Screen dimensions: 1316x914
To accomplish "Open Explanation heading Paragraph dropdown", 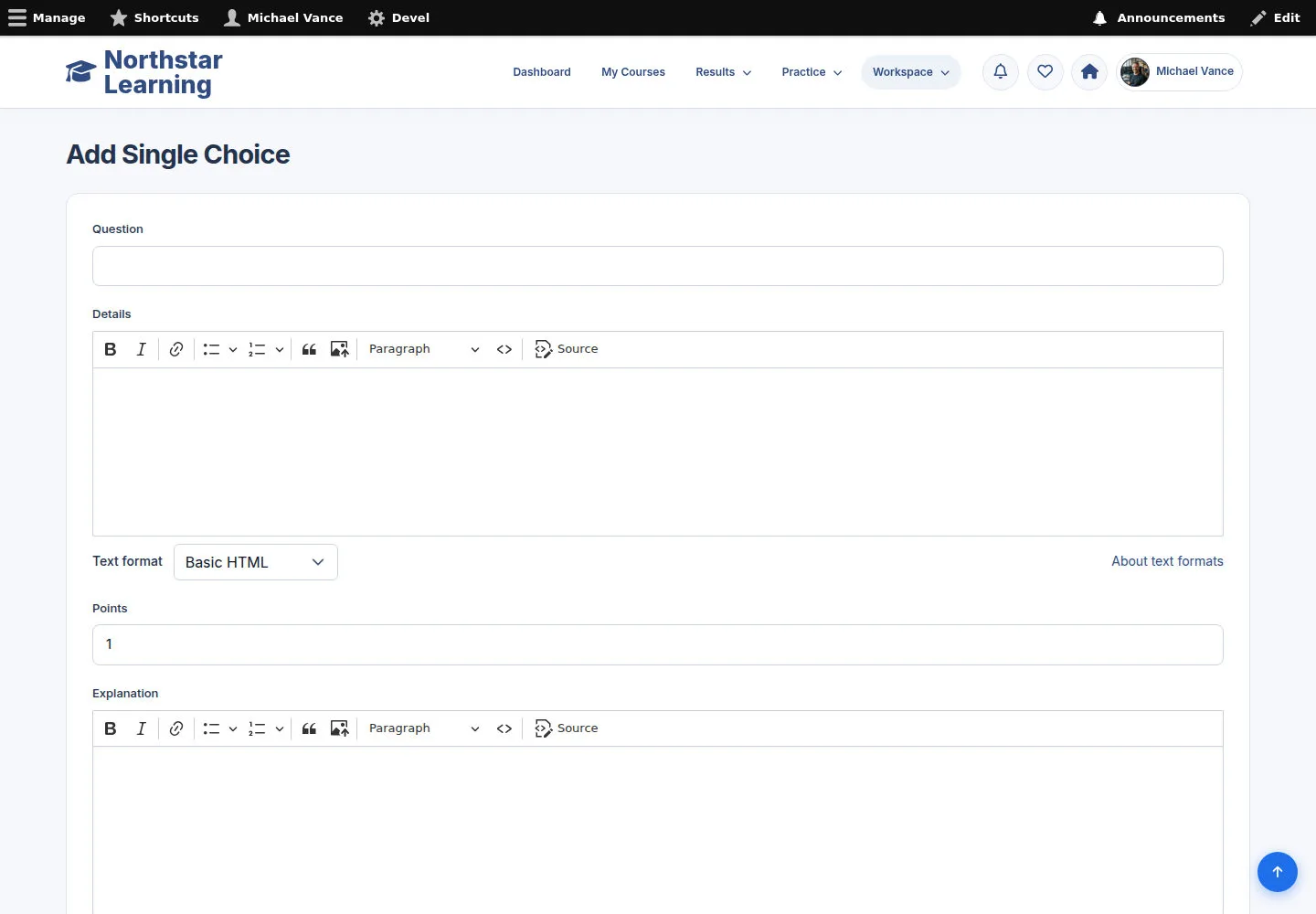I will (424, 728).
